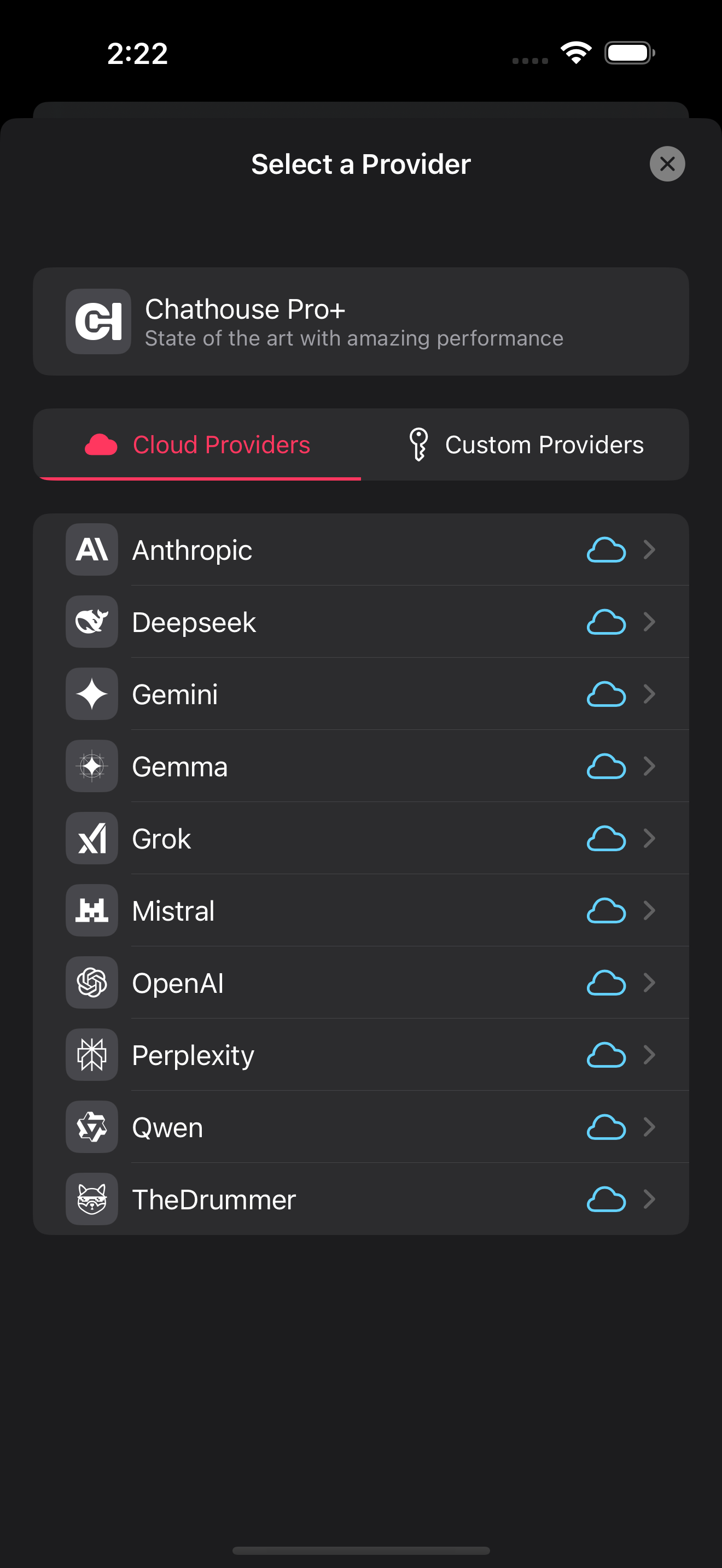Expand OpenAI row chevron
This screenshot has width=722, height=1568.
tap(650, 982)
